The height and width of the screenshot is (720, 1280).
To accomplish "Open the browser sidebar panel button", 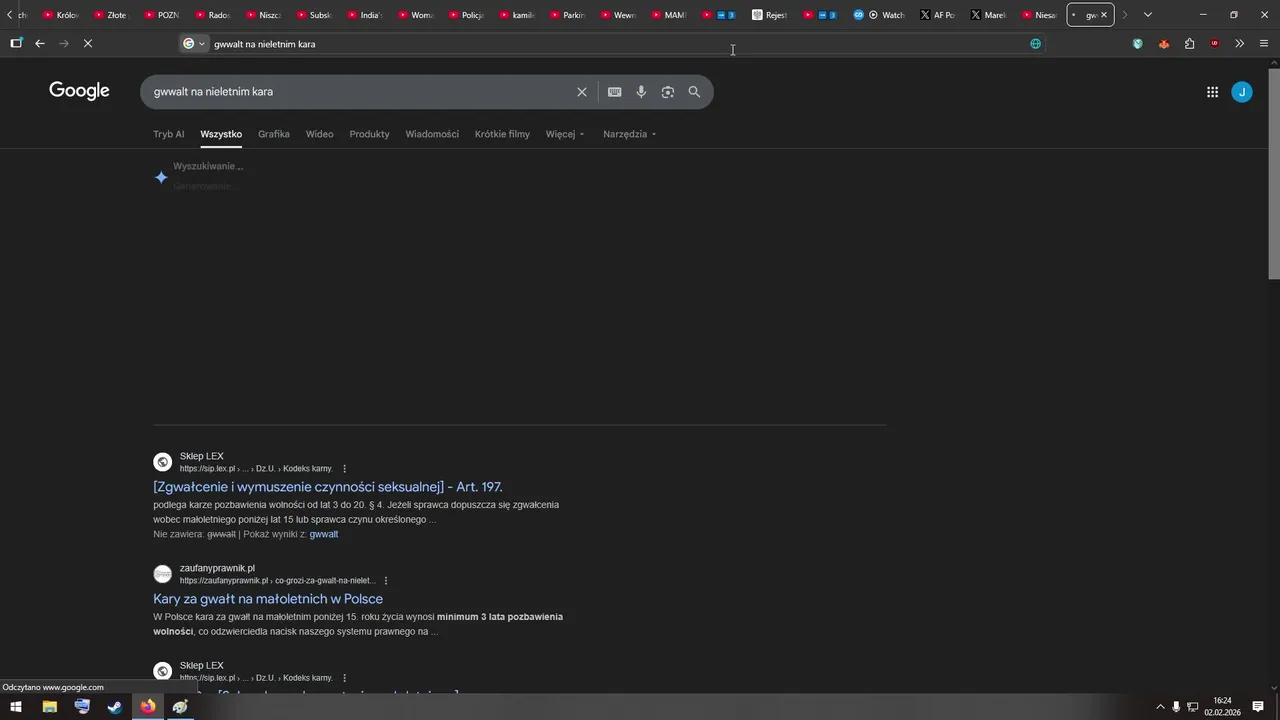I will point(16,44).
